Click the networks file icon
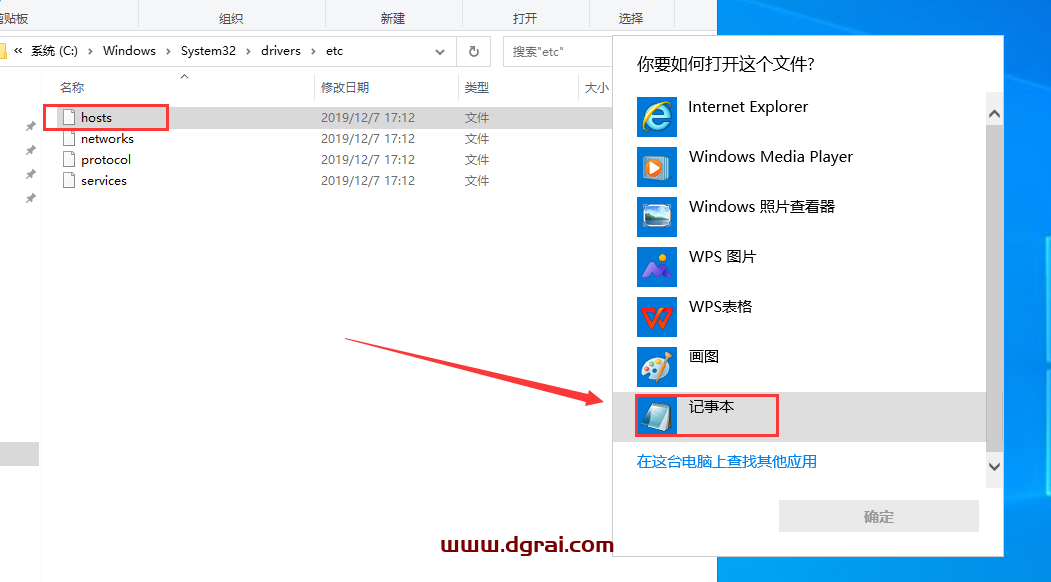Image resolution: width=1051 pixels, height=582 pixels. pos(68,138)
